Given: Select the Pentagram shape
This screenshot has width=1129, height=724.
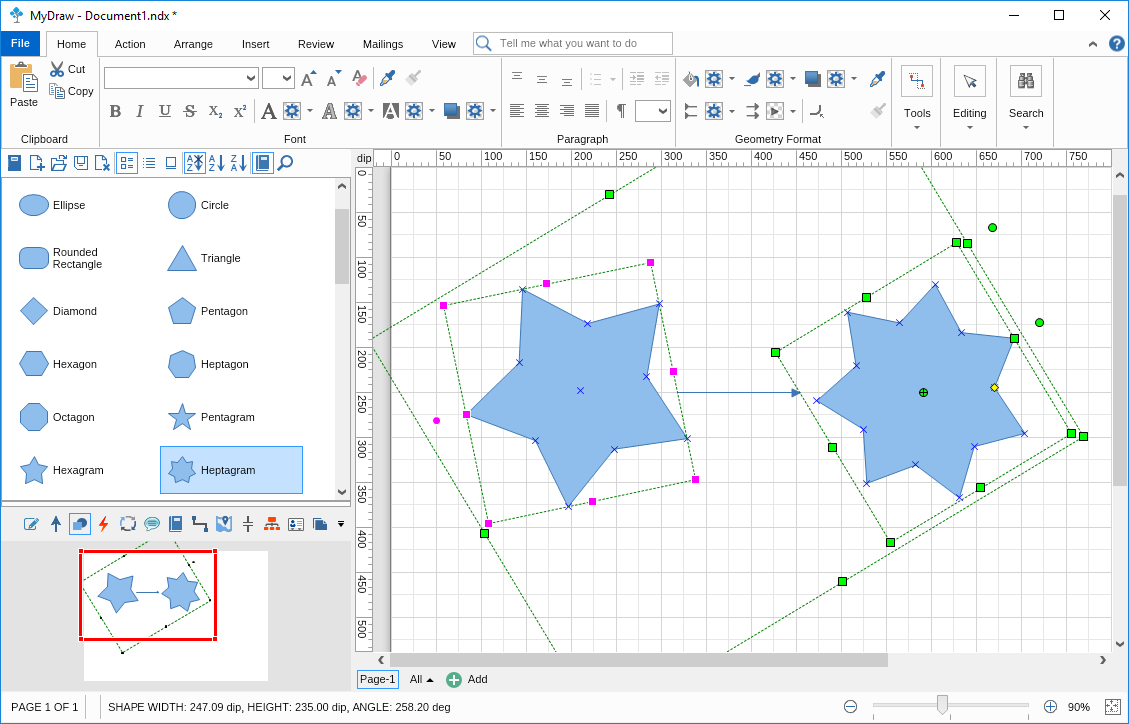Looking at the screenshot, I should (x=232, y=417).
